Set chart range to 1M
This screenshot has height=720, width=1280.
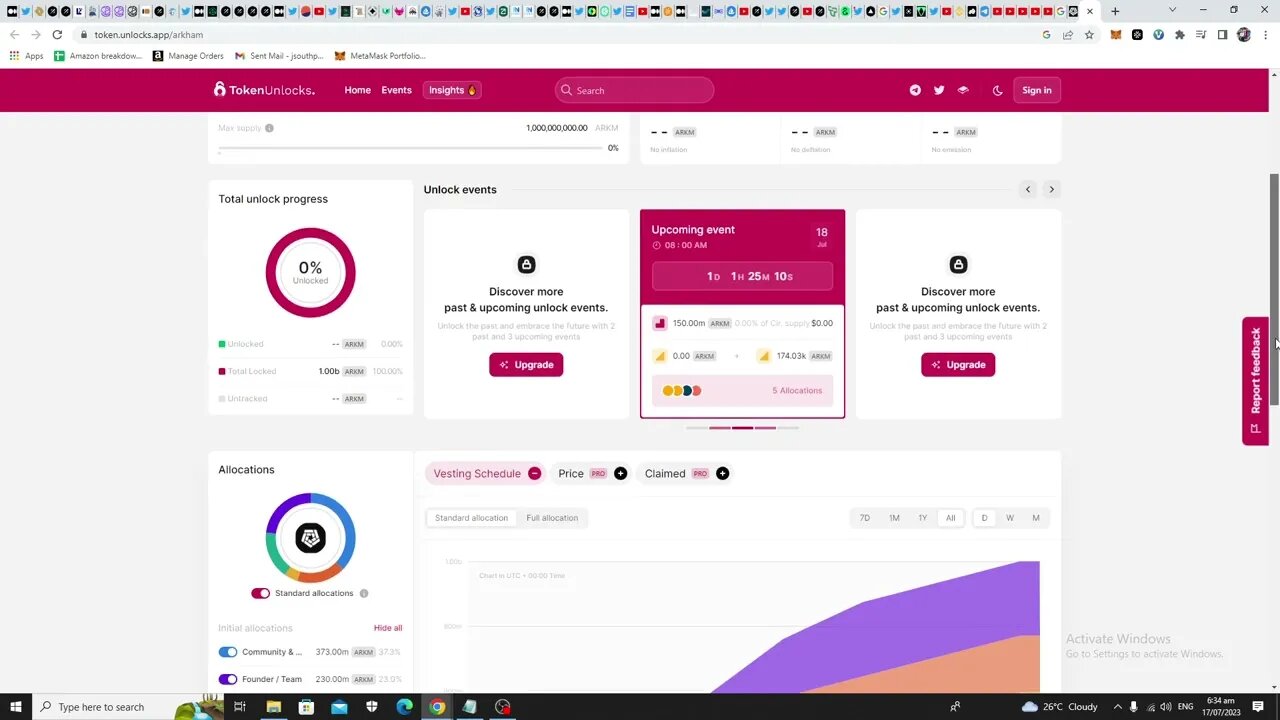click(x=894, y=518)
